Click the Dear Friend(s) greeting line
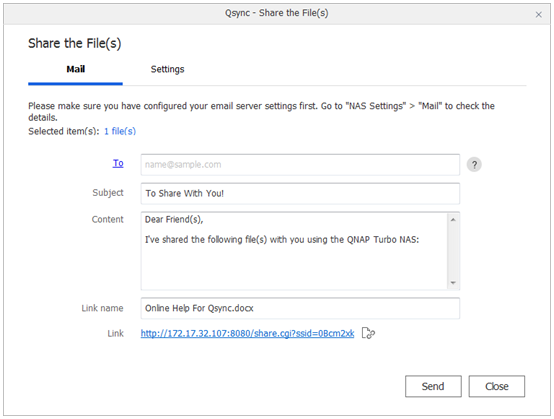Image resolution: width=554 pixels, height=419 pixels. (174, 220)
